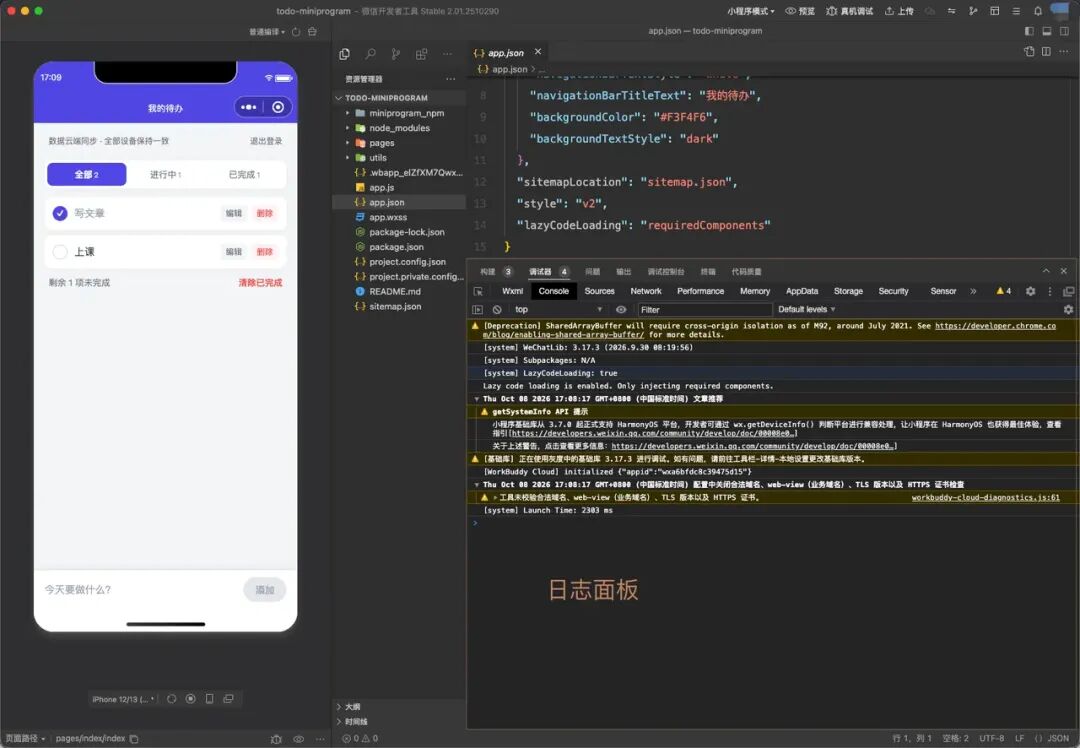Open the console settings gear on filter row
The width and height of the screenshot is (1080, 748).
(1068, 309)
